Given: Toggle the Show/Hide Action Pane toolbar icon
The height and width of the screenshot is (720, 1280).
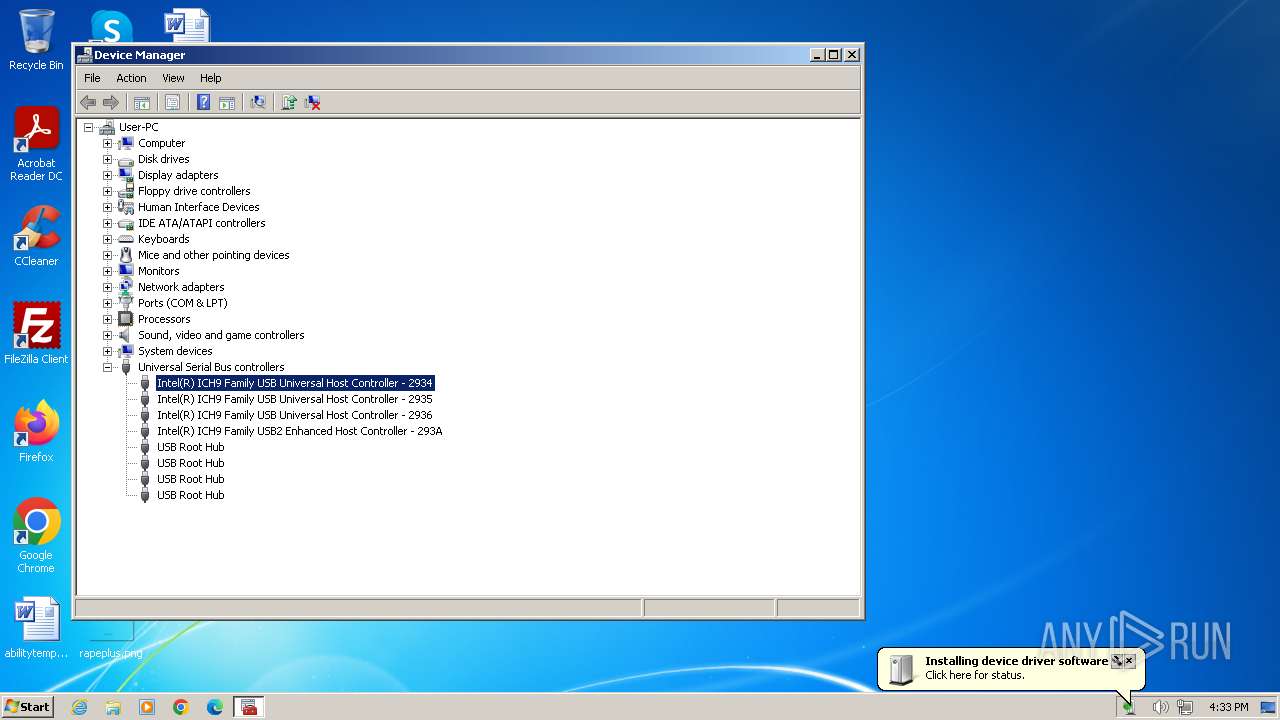Looking at the screenshot, I should tap(227, 102).
